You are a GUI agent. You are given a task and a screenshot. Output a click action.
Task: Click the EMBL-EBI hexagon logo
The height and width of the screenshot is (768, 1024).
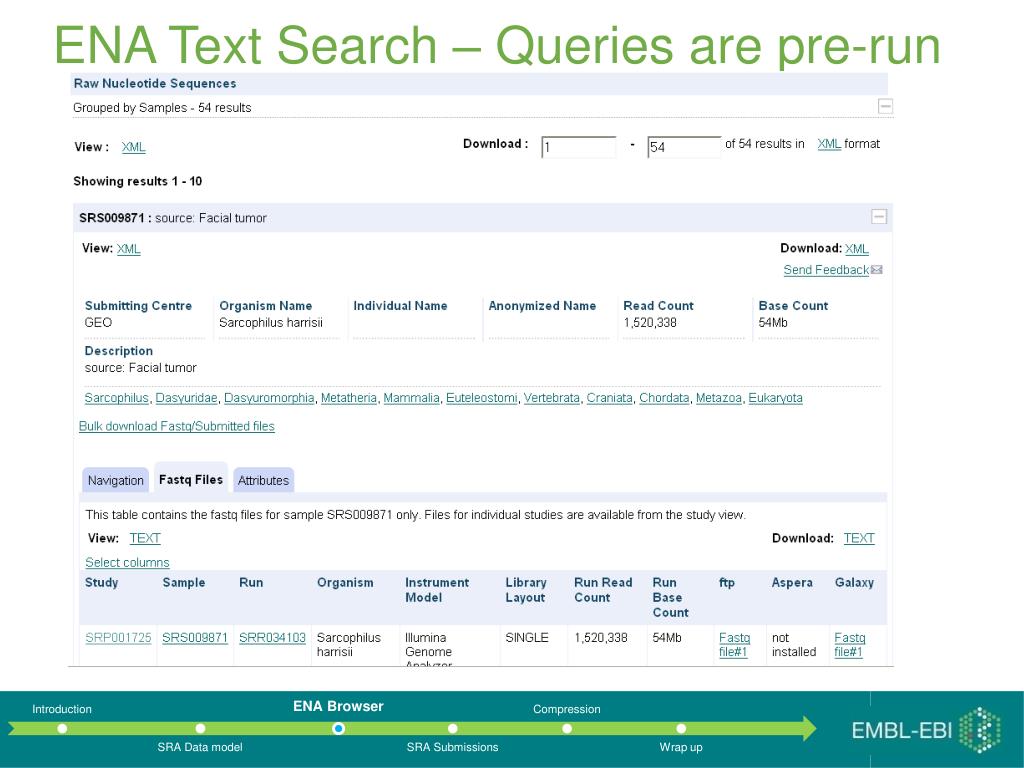980,729
